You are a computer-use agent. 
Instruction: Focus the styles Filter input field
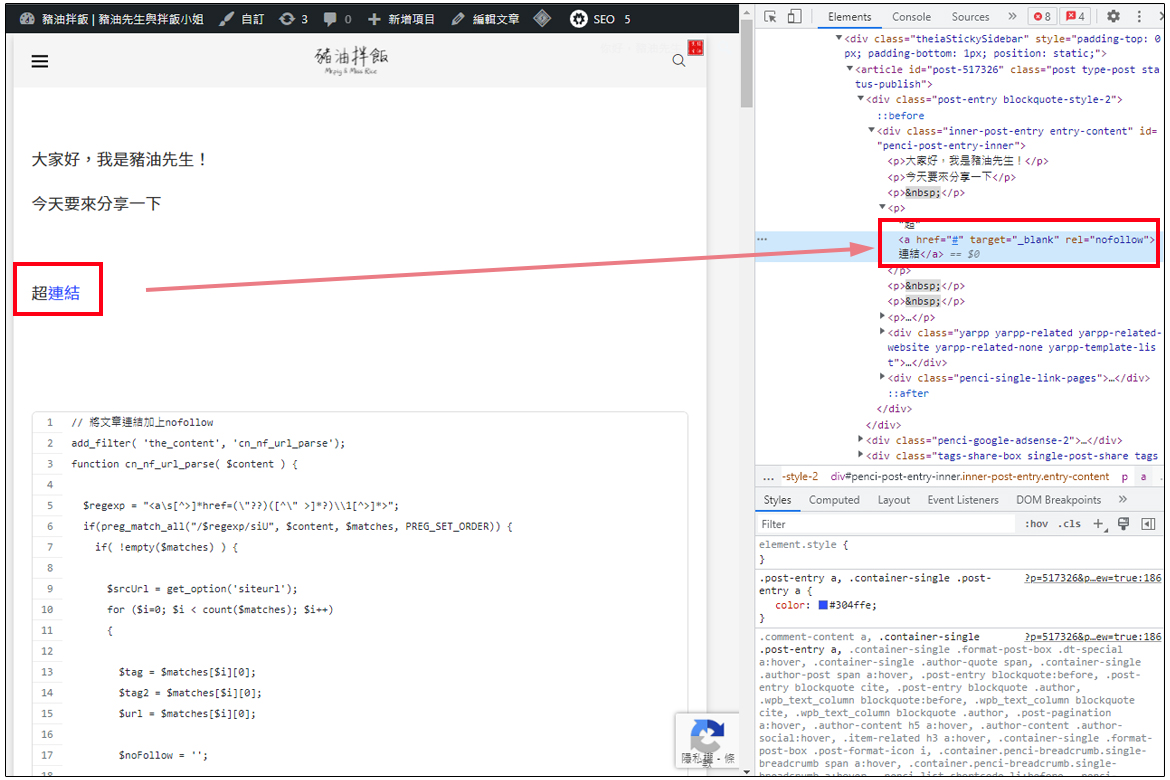coord(885,524)
